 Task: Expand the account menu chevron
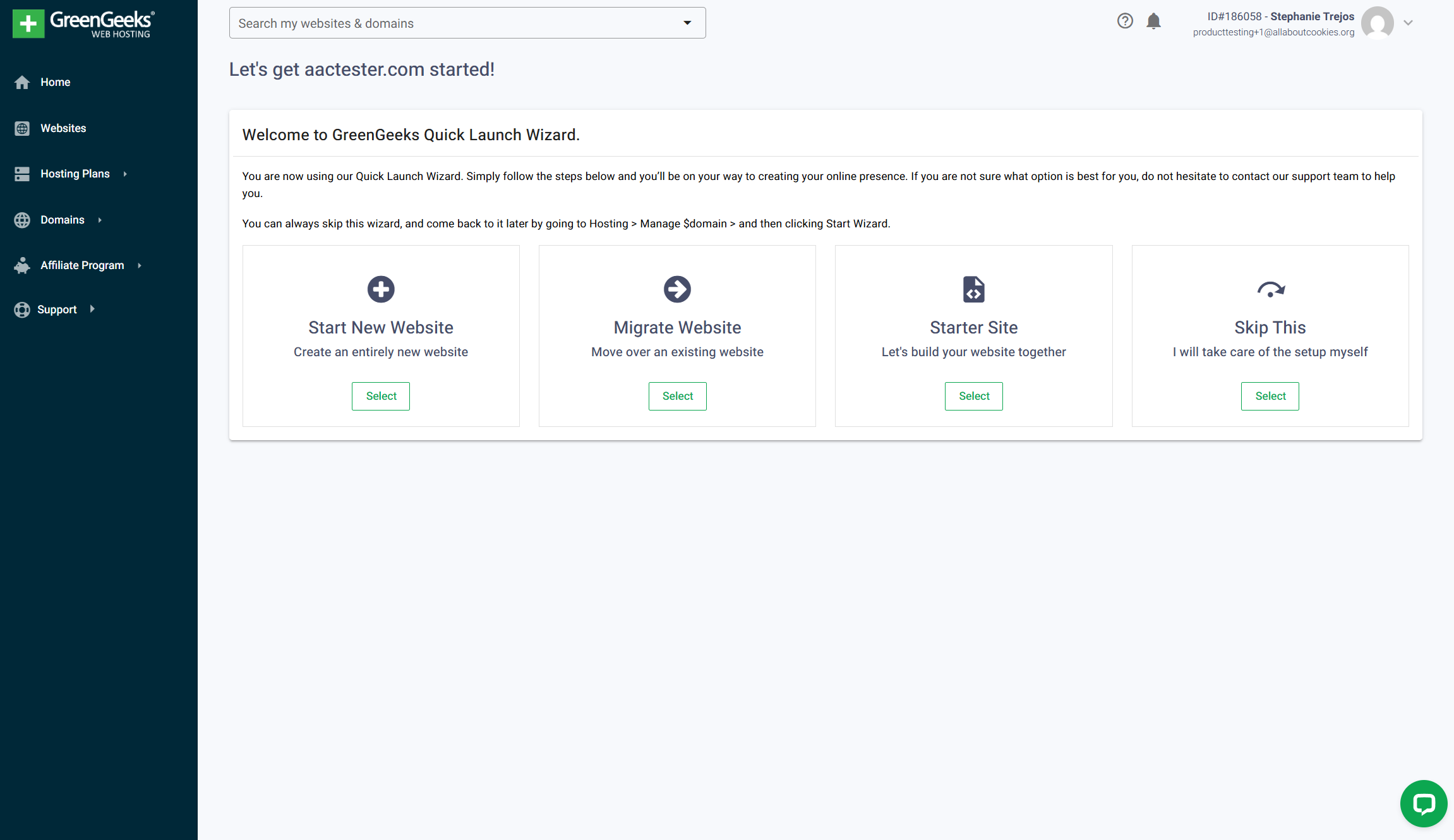[1408, 23]
